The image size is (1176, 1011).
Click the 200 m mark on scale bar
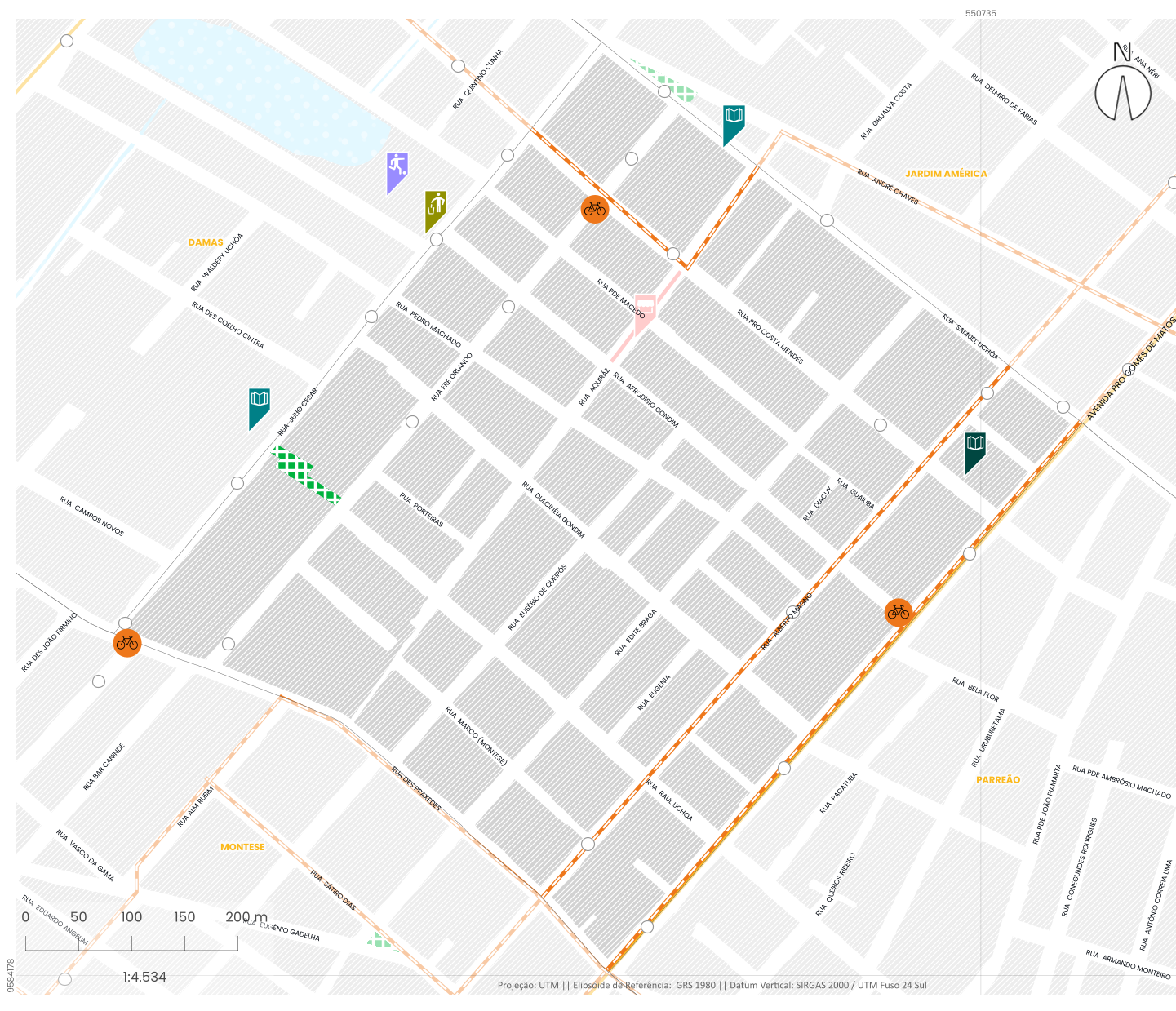click(x=246, y=917)
